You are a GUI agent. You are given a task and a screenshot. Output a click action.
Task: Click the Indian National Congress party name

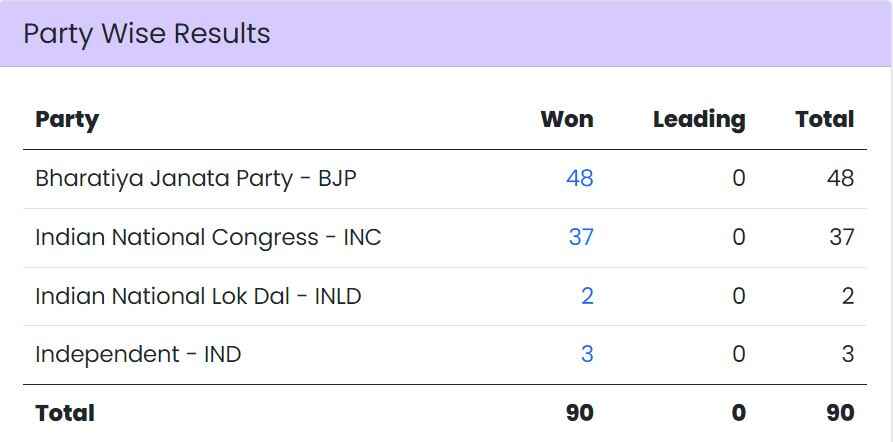[208, 237]
